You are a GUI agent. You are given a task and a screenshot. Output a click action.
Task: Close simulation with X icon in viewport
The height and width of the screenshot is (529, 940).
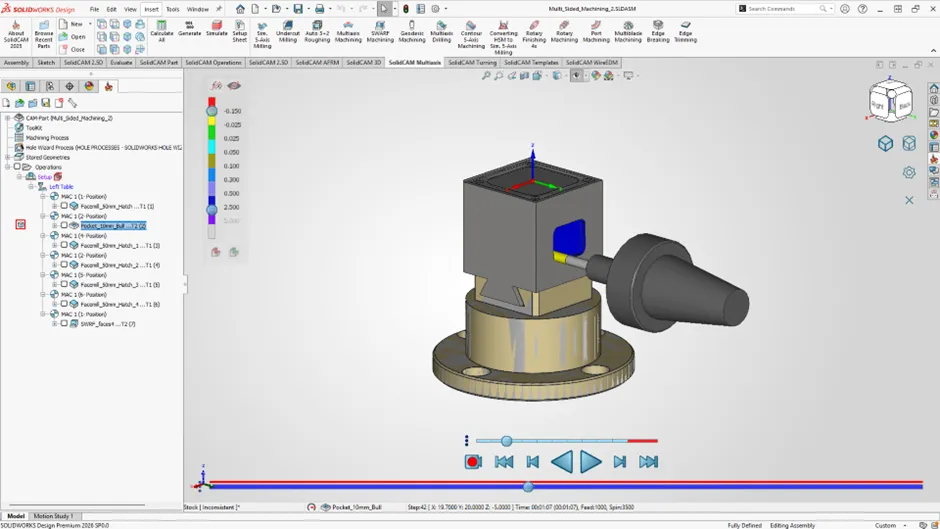[x=909, y=200]
